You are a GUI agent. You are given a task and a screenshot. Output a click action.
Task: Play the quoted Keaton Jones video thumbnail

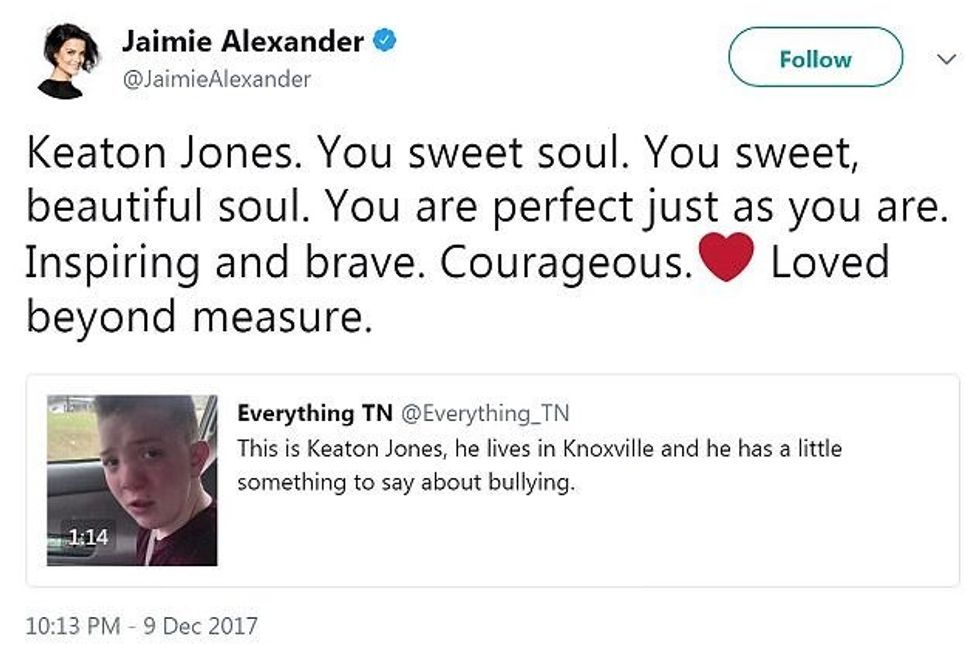pyautogui.click(x=131, y=480)
